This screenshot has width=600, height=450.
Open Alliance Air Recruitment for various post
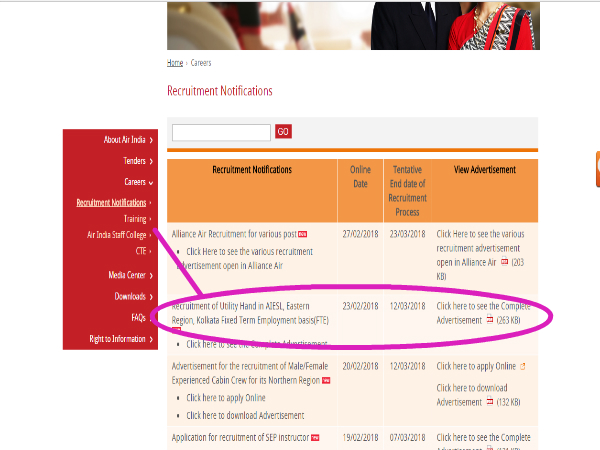pos(234,234)
